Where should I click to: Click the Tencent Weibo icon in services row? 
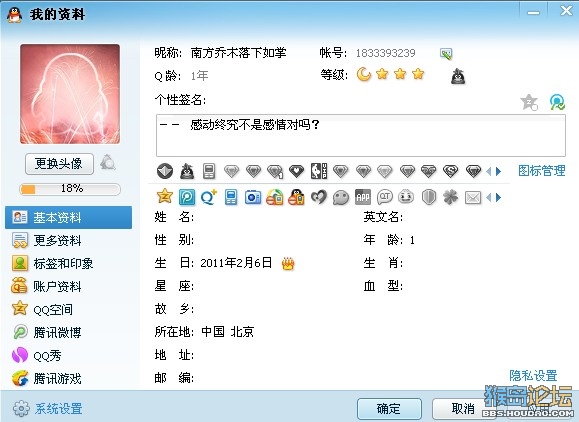click(x=187, y=197)
